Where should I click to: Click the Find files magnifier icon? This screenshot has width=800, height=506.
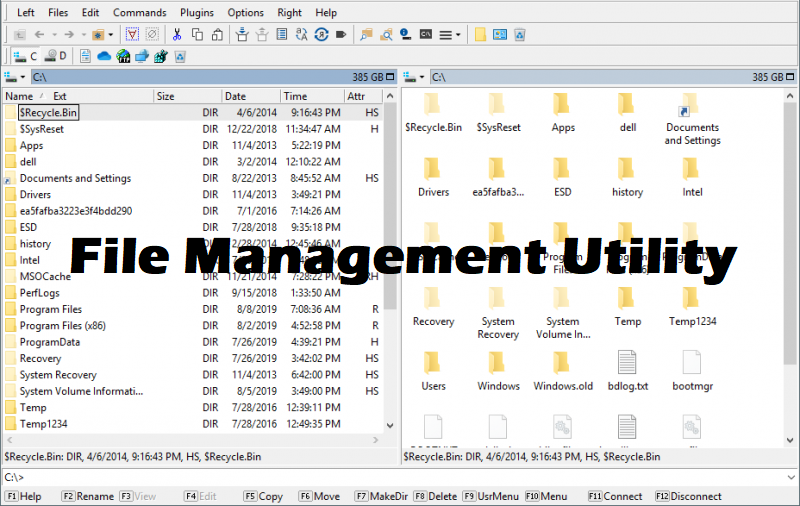click(387, 35)
